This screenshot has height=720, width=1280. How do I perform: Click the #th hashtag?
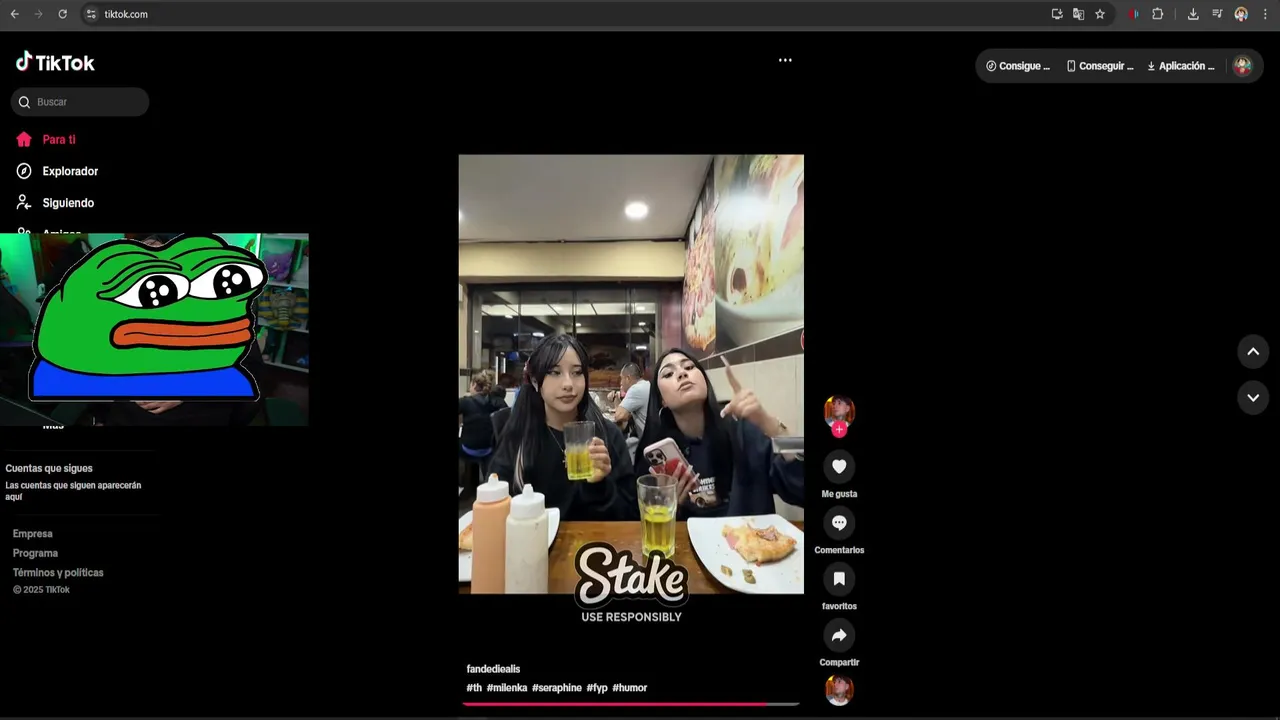tap(474, 688)
